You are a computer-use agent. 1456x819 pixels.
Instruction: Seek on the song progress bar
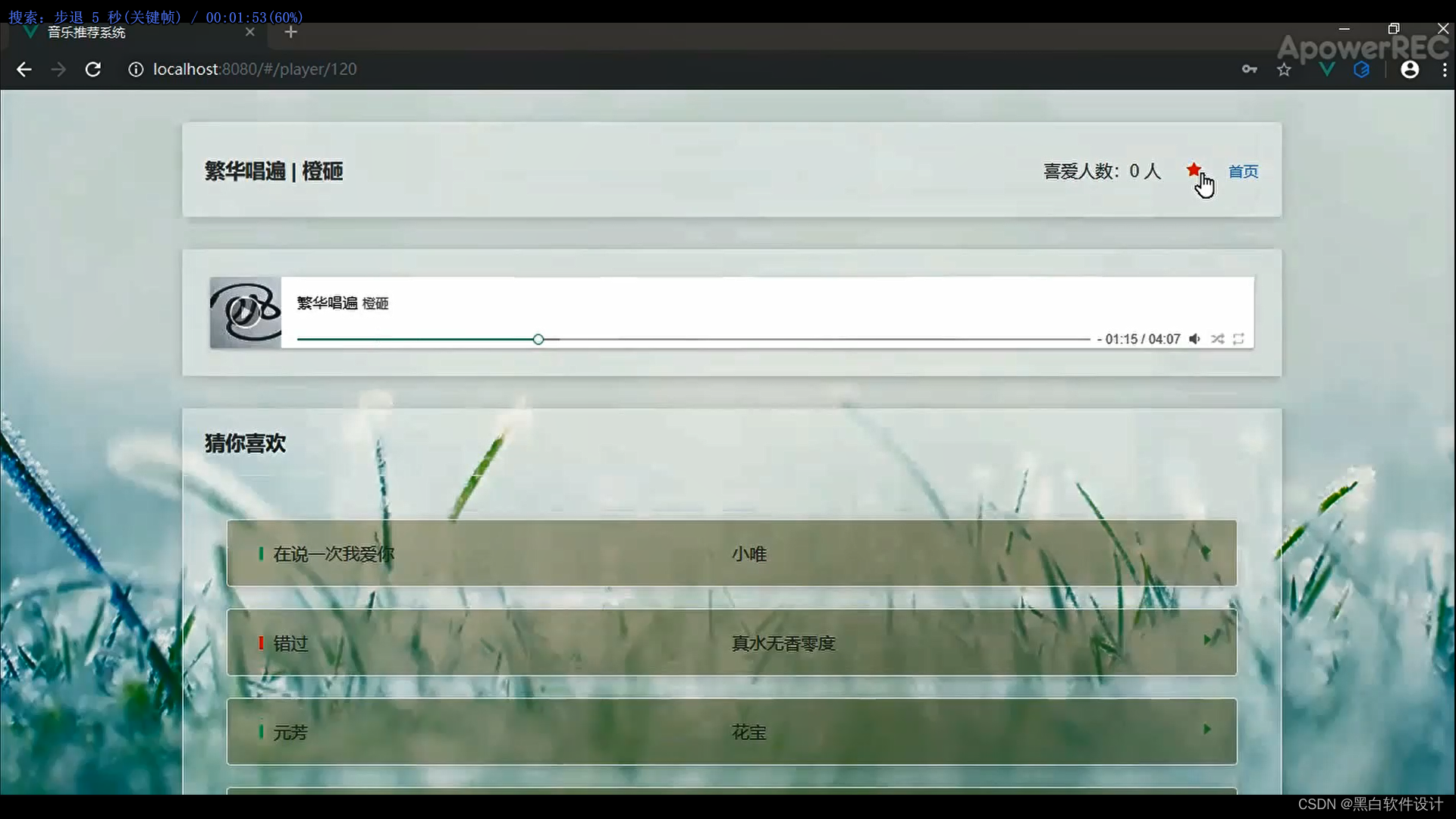693,339
